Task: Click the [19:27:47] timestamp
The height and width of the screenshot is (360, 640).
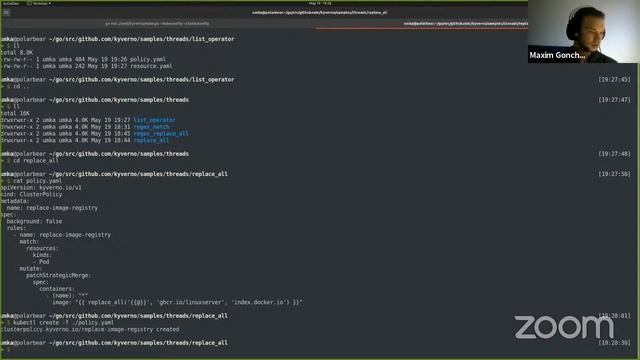Action: tap(614, 100)
